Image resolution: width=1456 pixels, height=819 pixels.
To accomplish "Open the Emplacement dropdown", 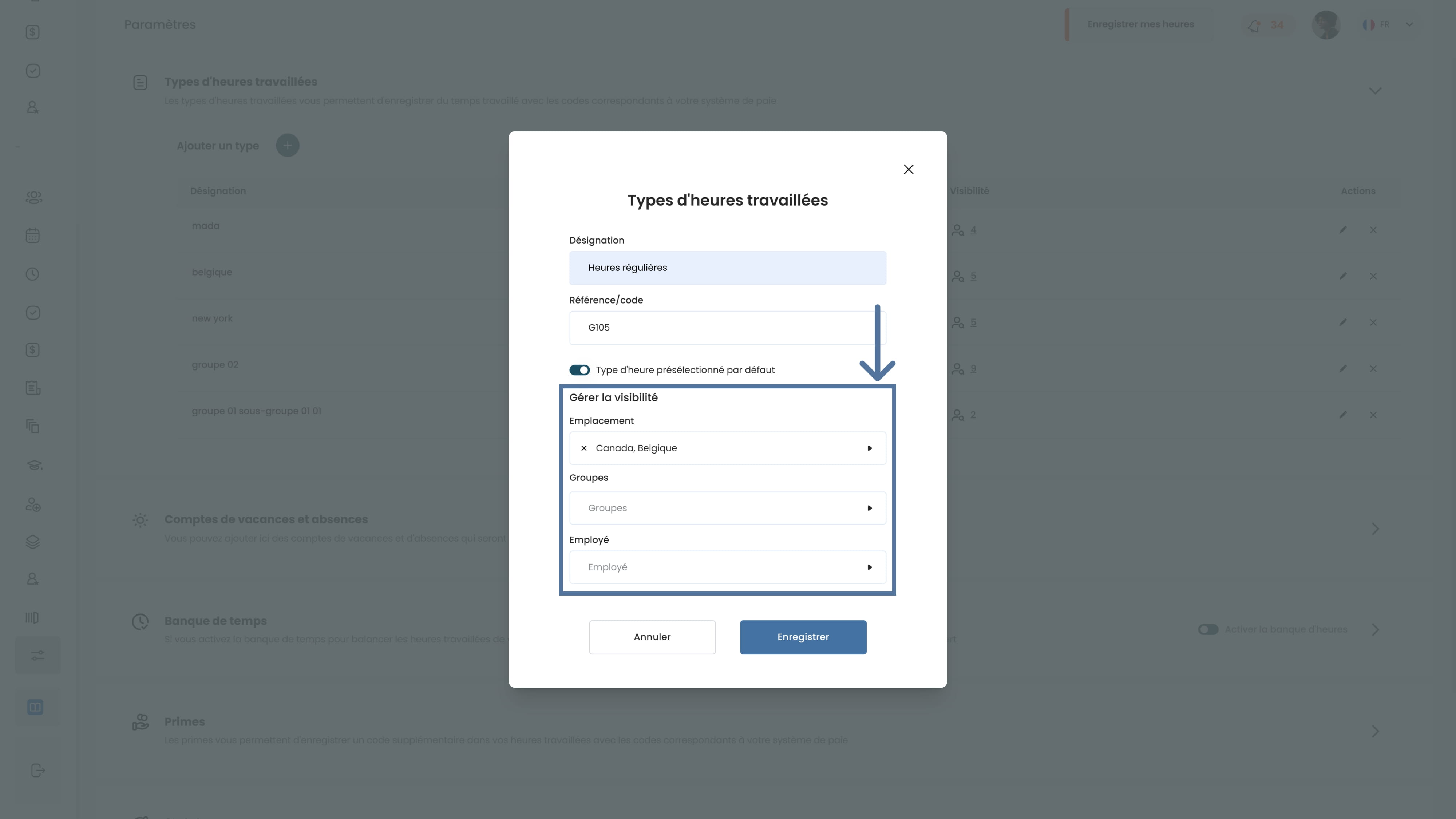I will (x=869, y=448).
